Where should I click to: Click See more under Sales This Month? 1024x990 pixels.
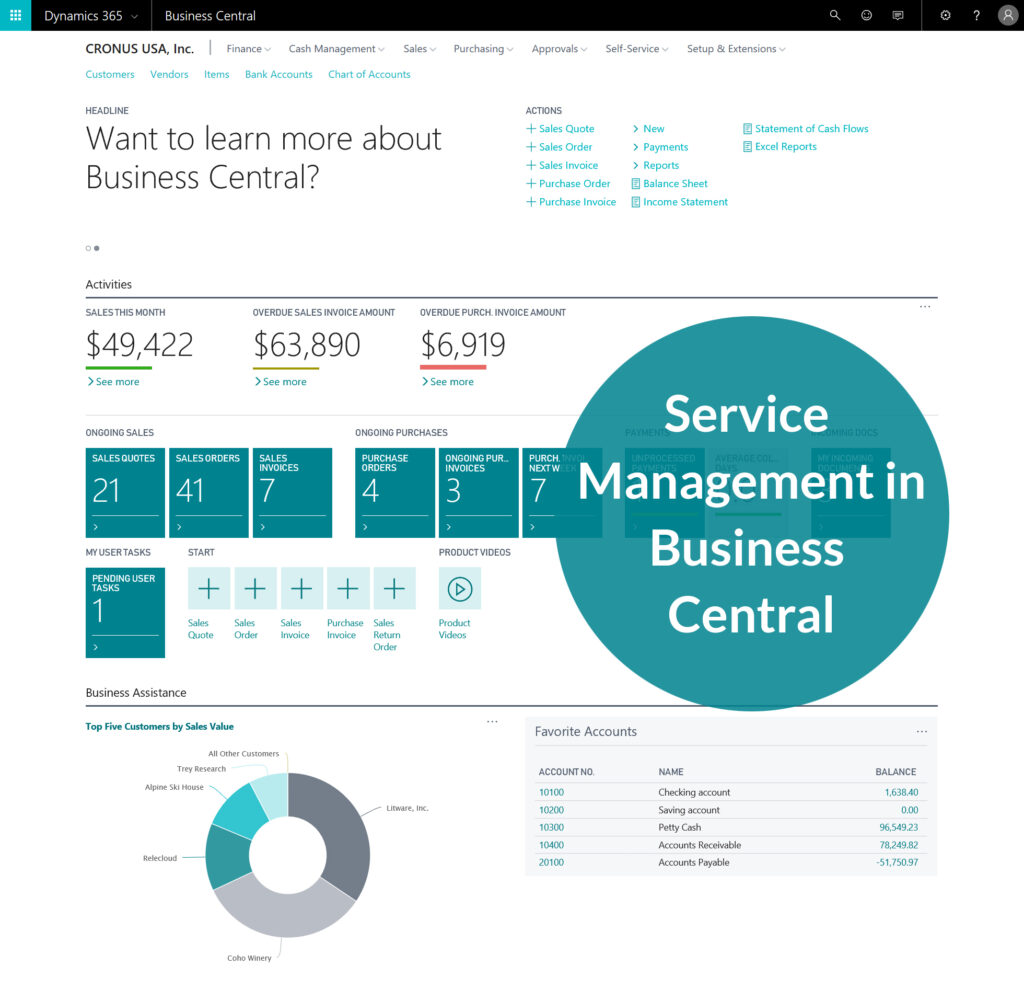pos(113,381)
